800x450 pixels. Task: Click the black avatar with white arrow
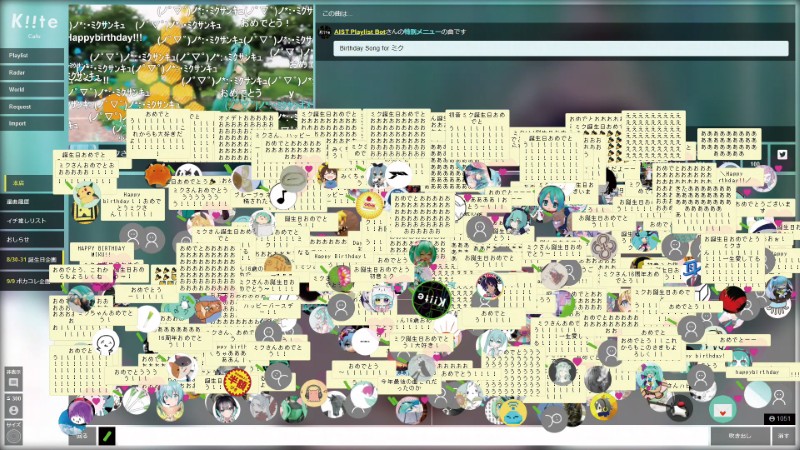pos(399,176)
